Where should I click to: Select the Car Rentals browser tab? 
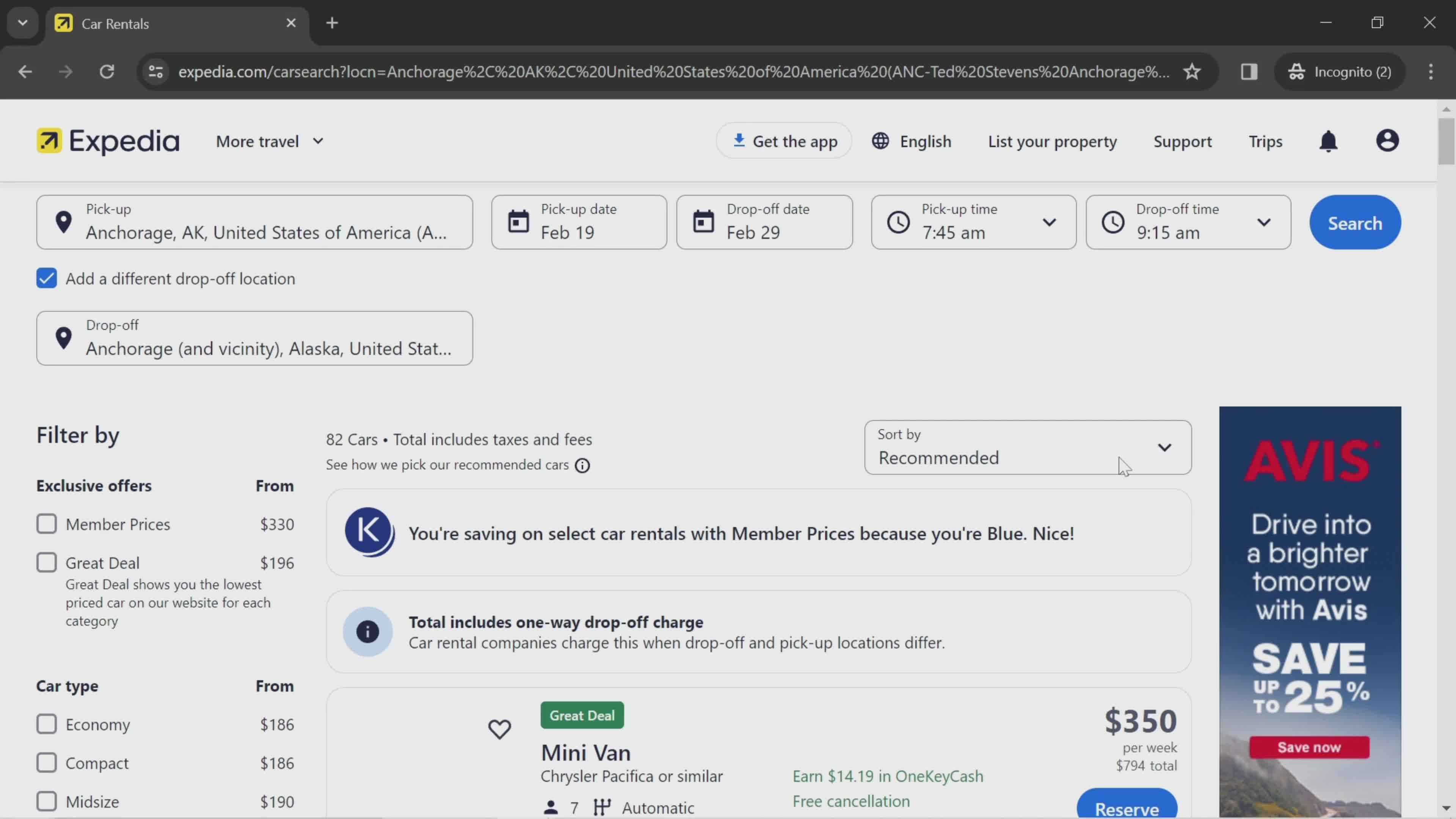[x=177, y=24]
